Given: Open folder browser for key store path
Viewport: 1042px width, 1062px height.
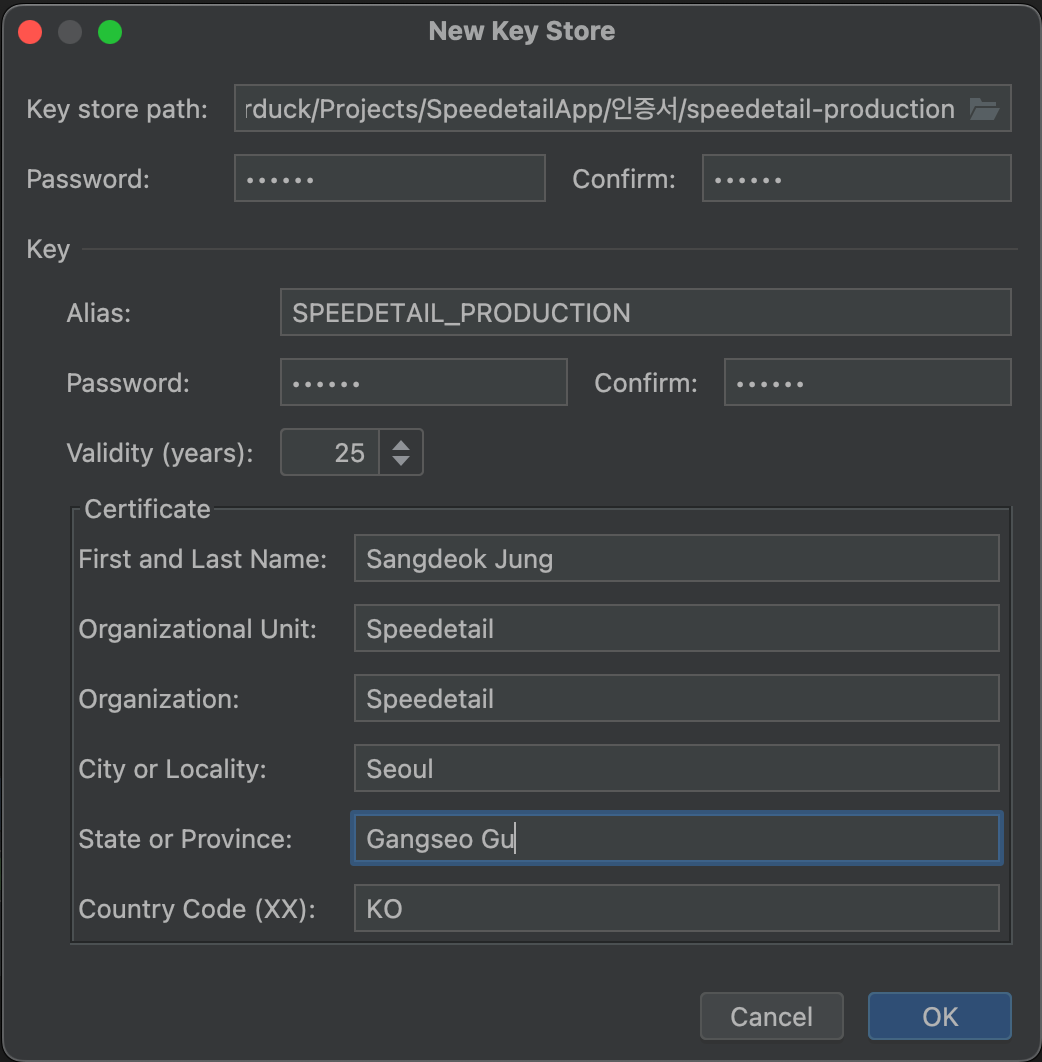Looking at the screenshot, I should point(984,108).
